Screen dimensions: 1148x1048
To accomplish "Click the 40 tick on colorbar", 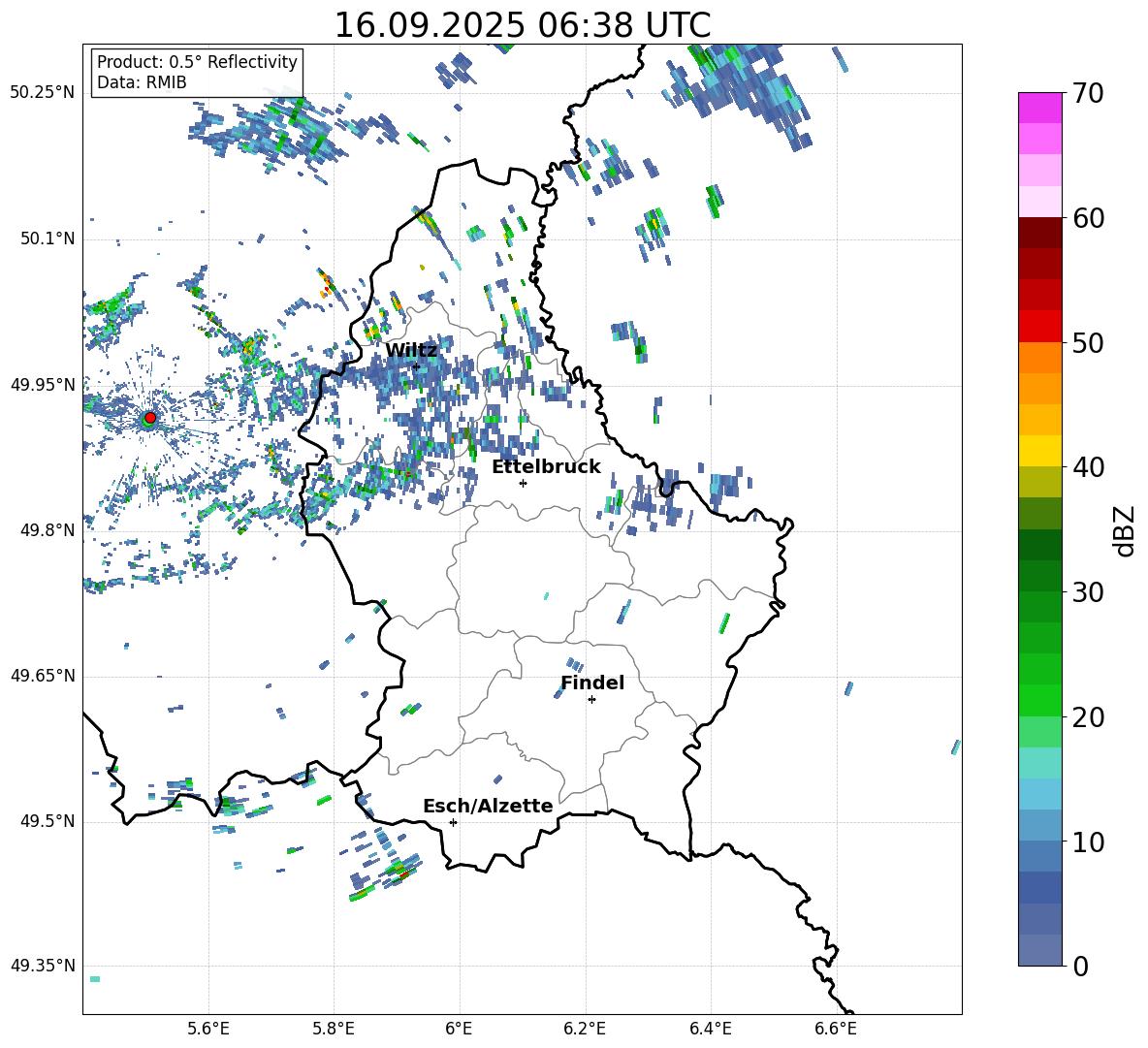I will pos(1088,467).
